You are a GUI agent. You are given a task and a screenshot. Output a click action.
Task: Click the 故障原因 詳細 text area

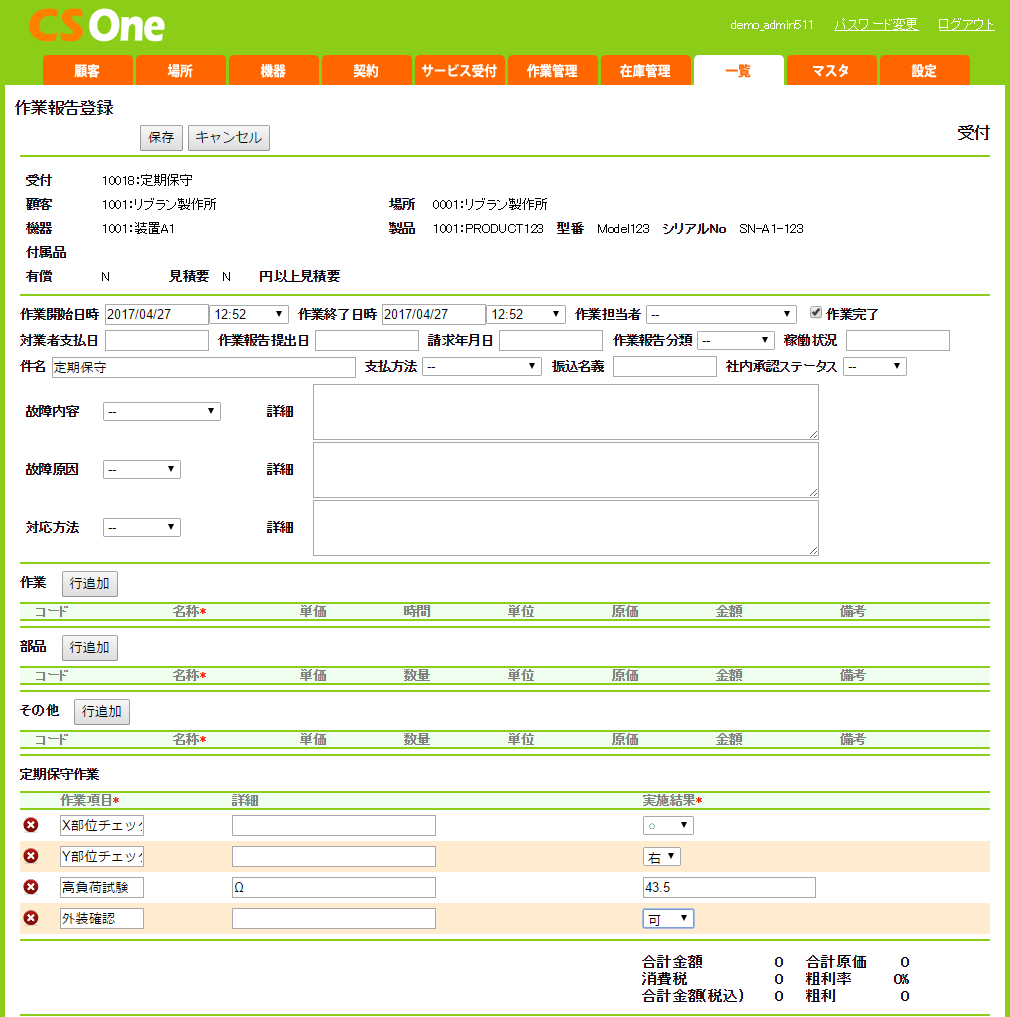(566, 470)
